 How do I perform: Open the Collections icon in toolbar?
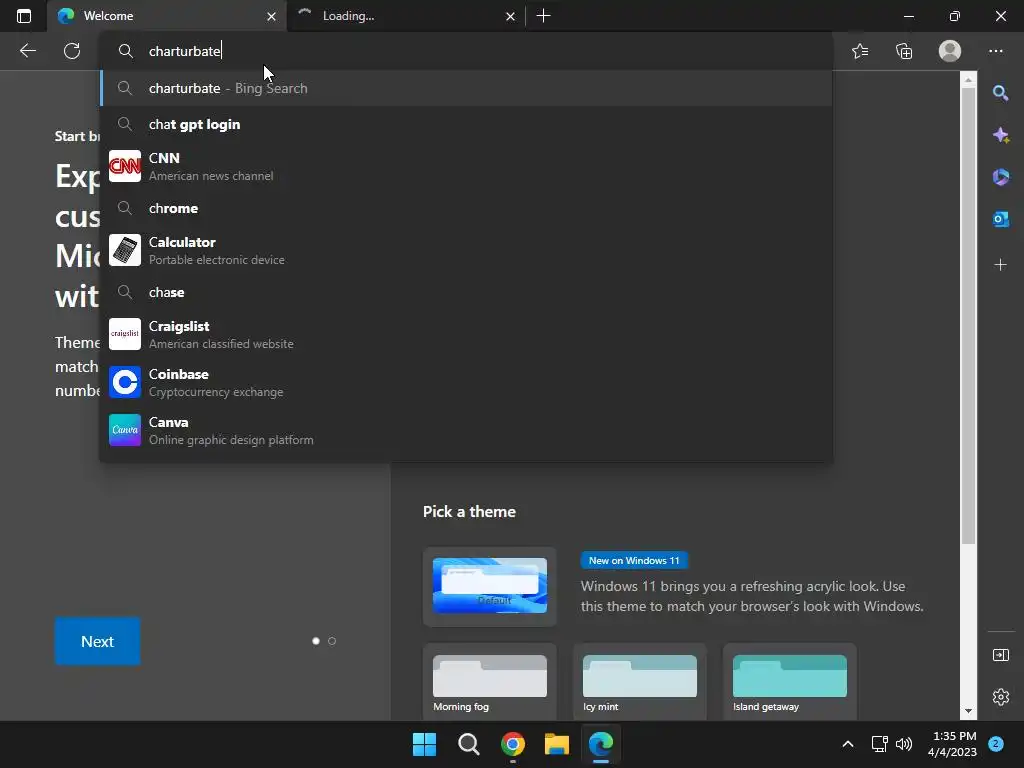point(904,51)
